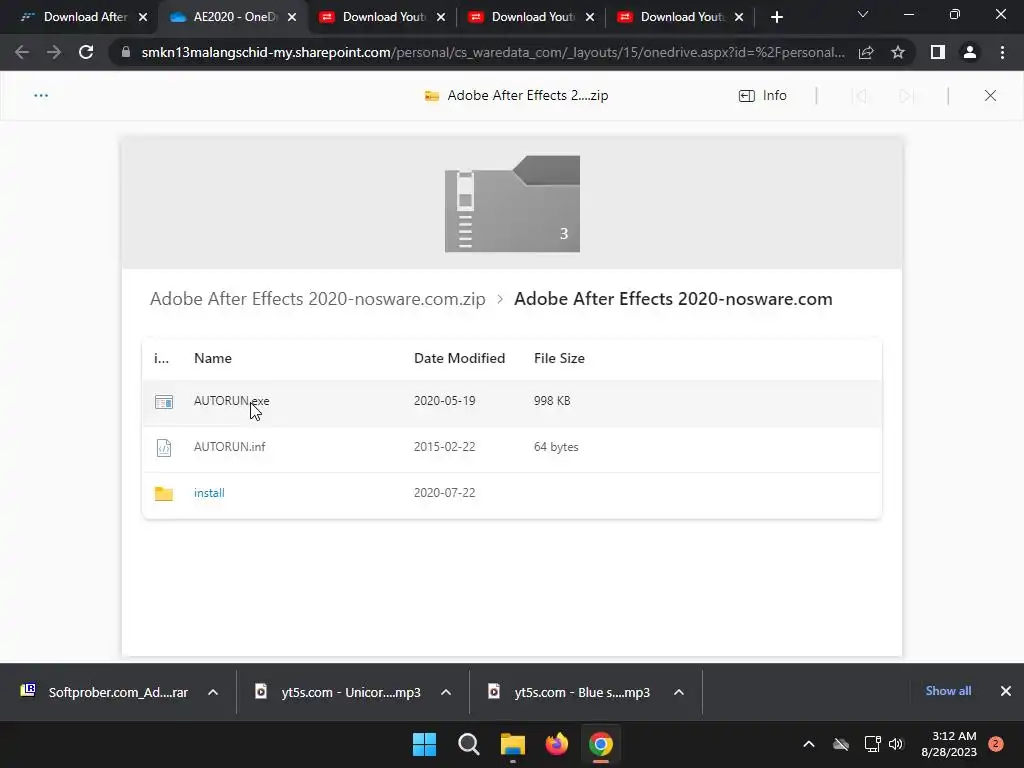
Task: Select the AUTORUN.exe file name
Action: (x=231, y=401)
